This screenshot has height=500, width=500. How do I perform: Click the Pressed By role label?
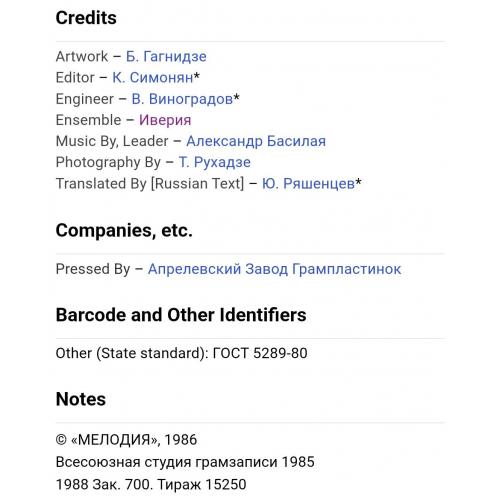pyautogui.click(x=93, y=269)
